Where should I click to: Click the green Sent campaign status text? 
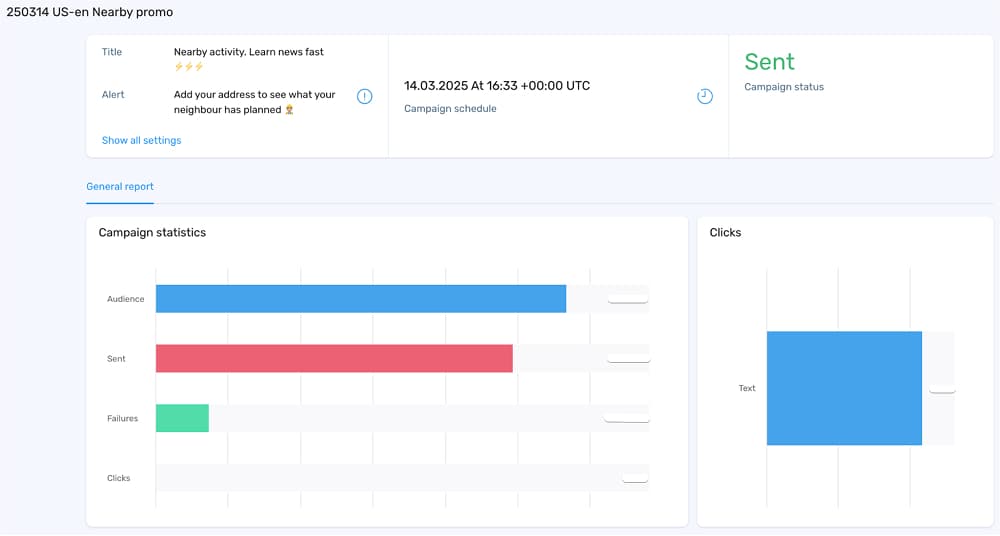[x=769, y=62]
